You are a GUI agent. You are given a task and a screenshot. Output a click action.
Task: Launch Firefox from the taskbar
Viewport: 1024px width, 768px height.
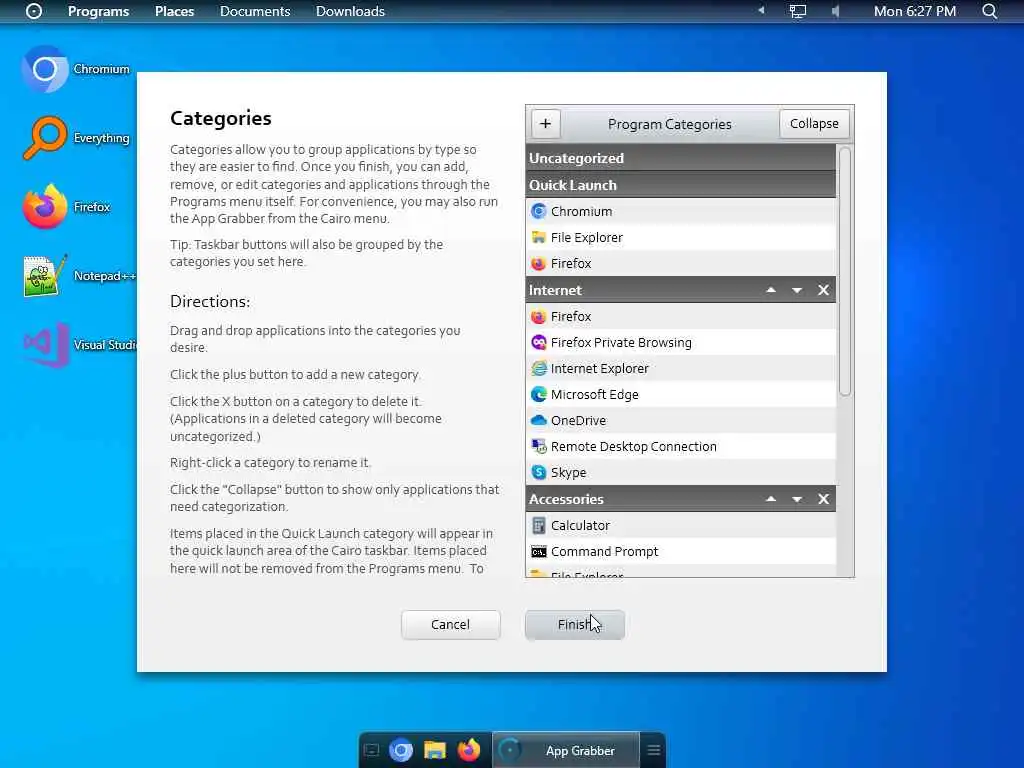(x=468, y=750)
